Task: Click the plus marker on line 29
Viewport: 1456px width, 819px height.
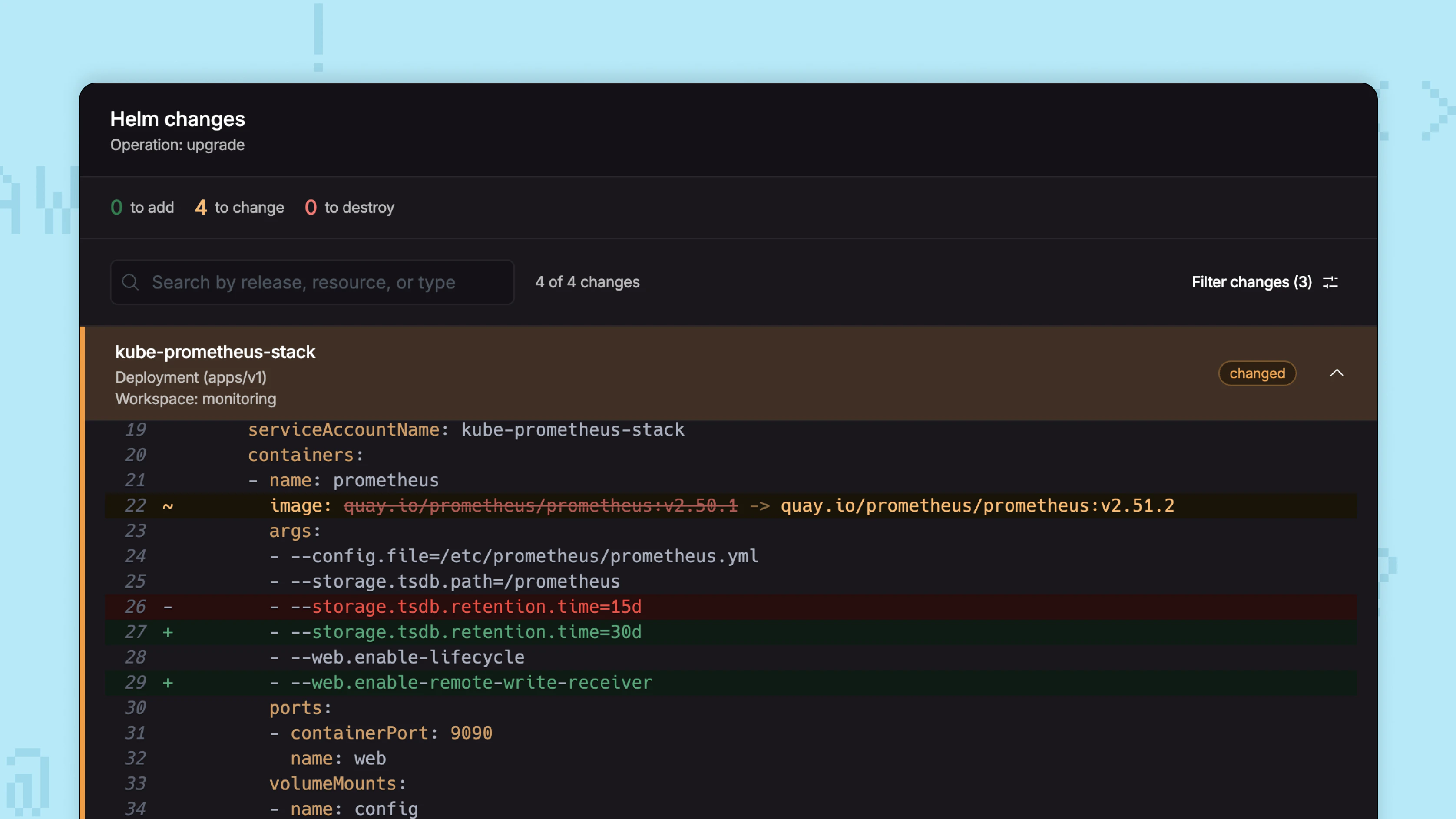Action: coord(168,683)
